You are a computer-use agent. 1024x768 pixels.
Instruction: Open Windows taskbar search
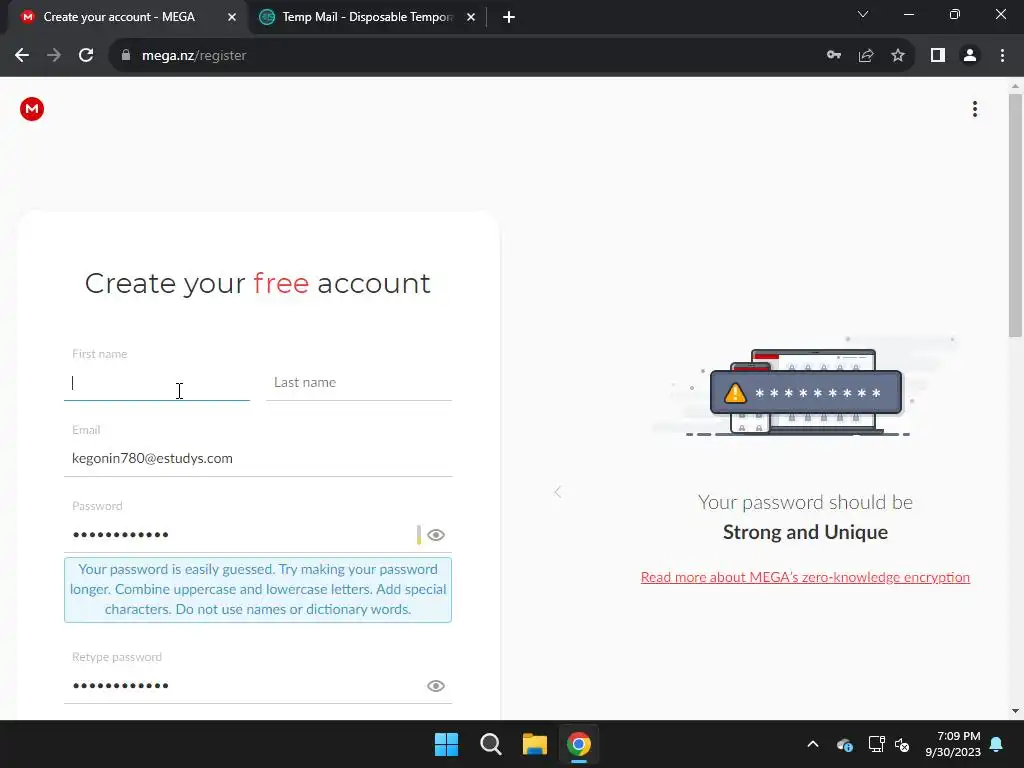coord(490,744)
